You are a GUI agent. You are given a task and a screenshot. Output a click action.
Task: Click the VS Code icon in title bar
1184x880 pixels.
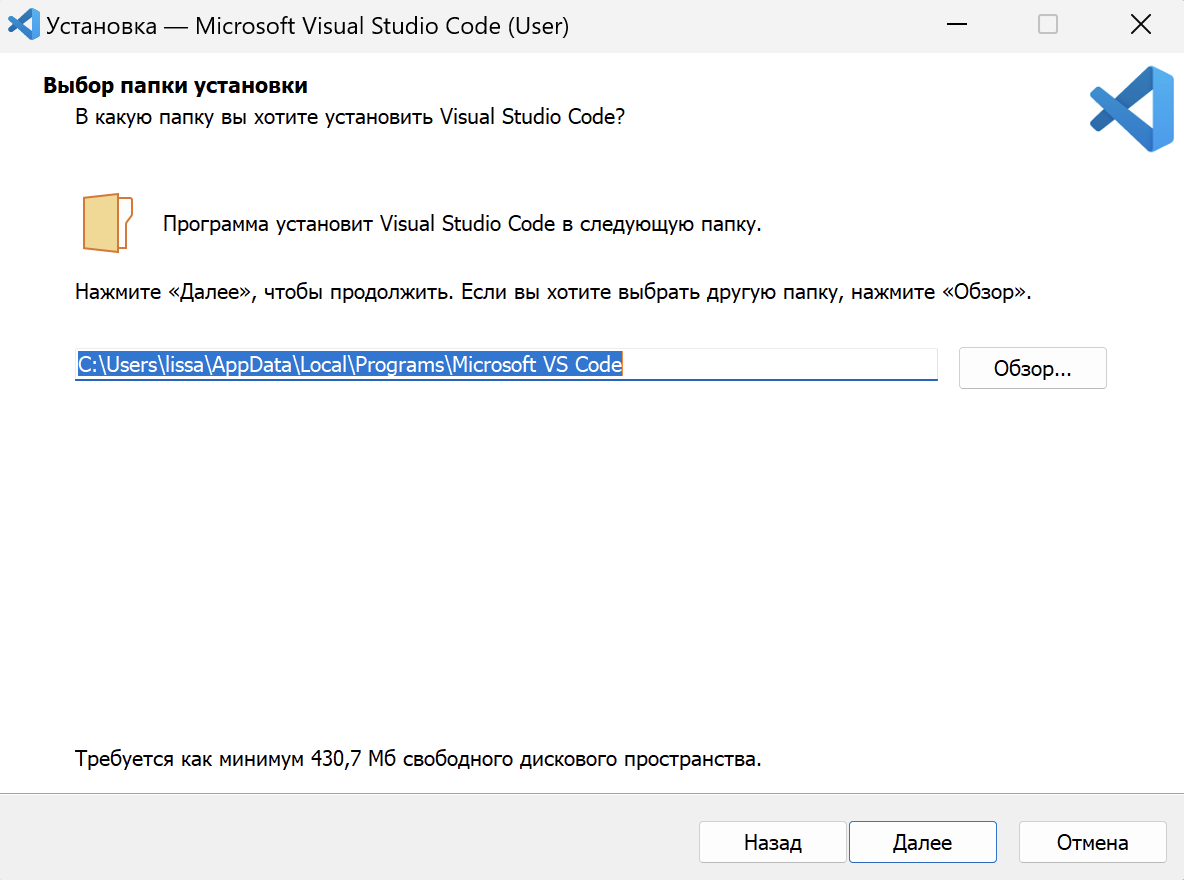[x=23, y=24]
